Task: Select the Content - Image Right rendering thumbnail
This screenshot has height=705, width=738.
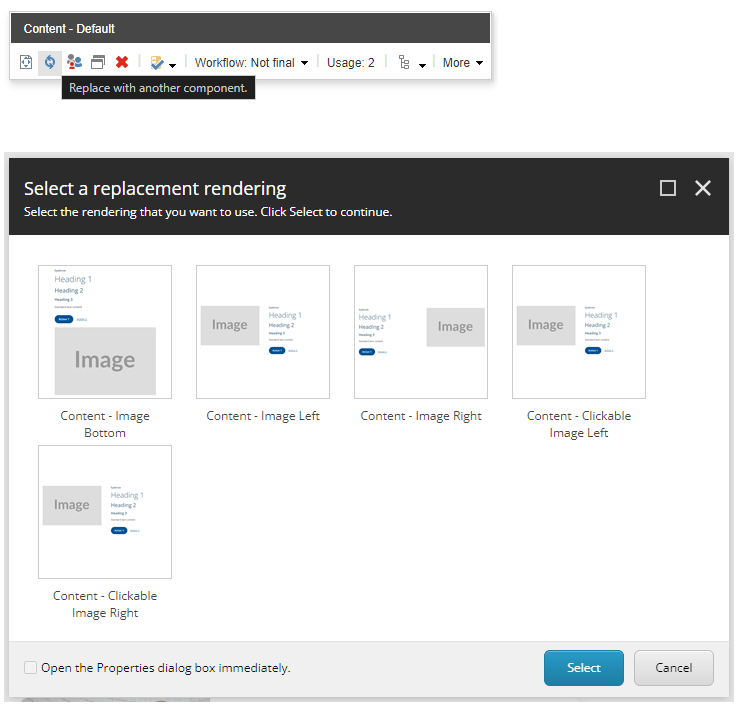Action: (421, 332)
